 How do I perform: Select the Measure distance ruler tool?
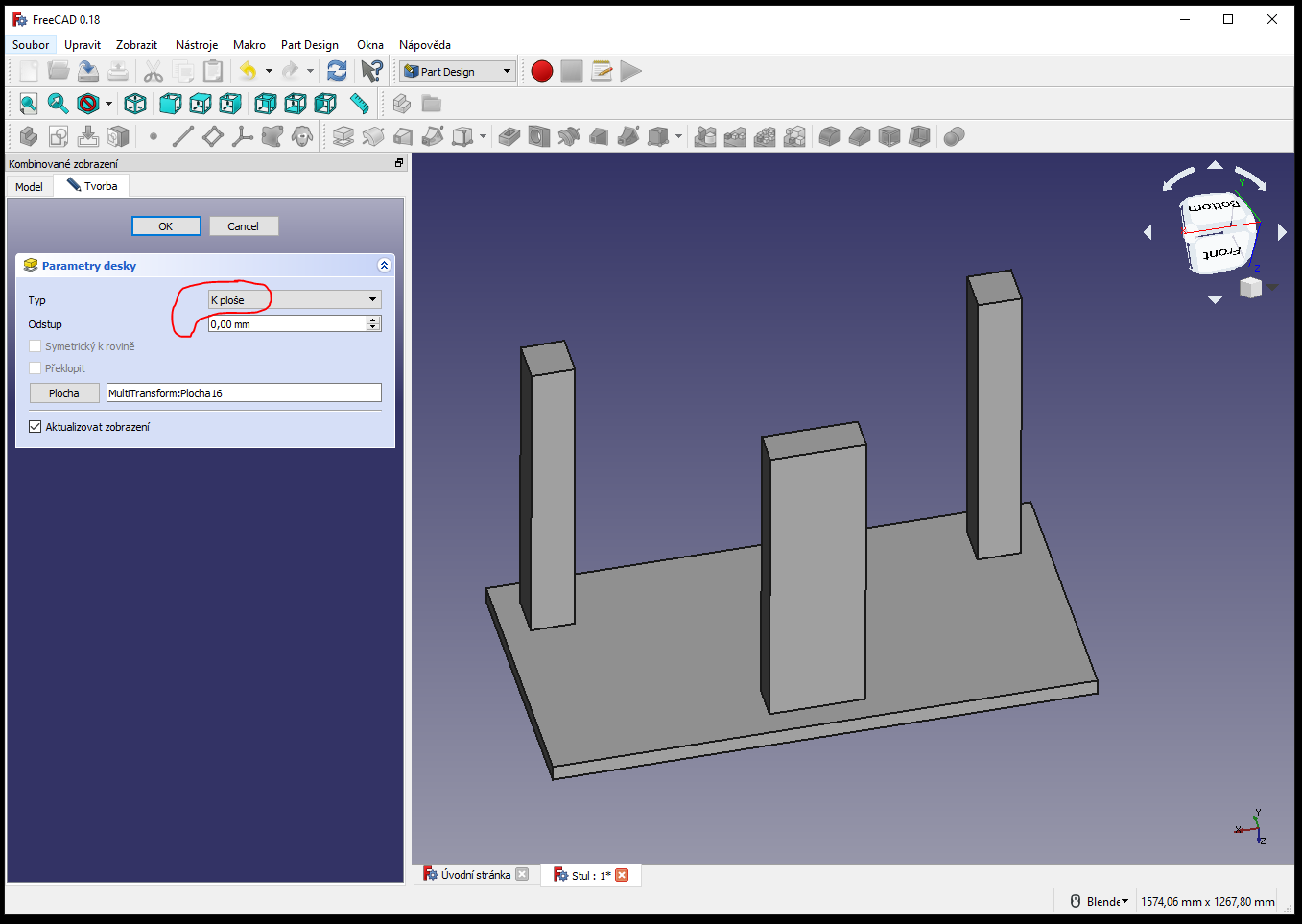pyautogui.click(x=360, y=104)
